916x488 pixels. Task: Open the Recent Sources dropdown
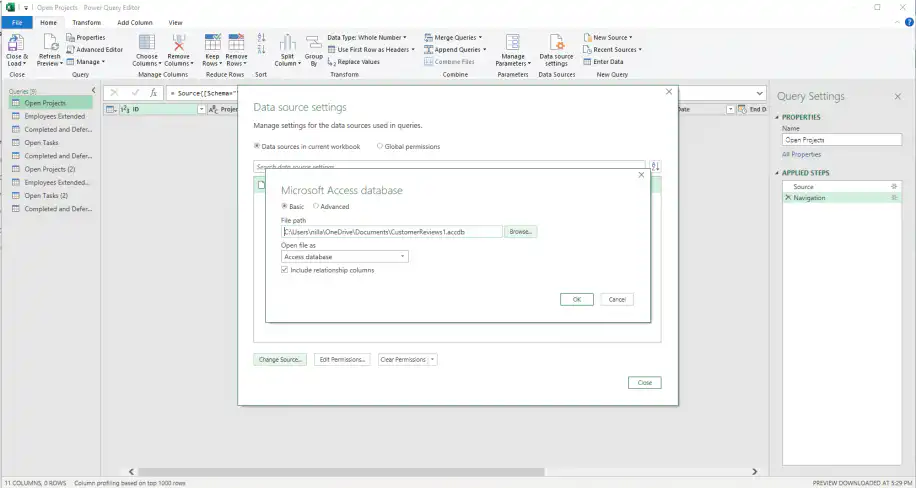pyautogui.click(x=612, y=50)
